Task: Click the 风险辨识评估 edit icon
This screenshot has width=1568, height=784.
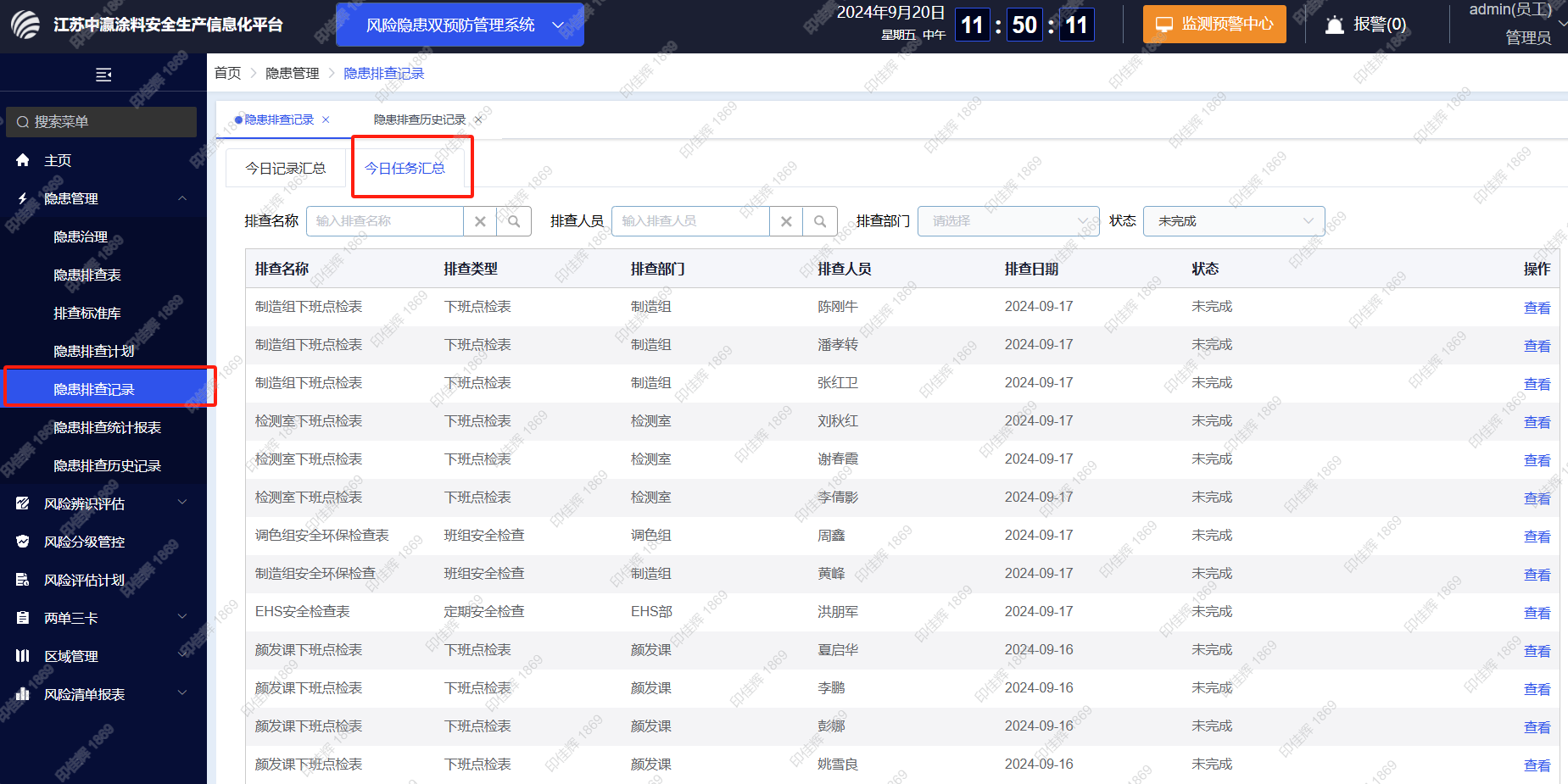Action: point(23,503)
